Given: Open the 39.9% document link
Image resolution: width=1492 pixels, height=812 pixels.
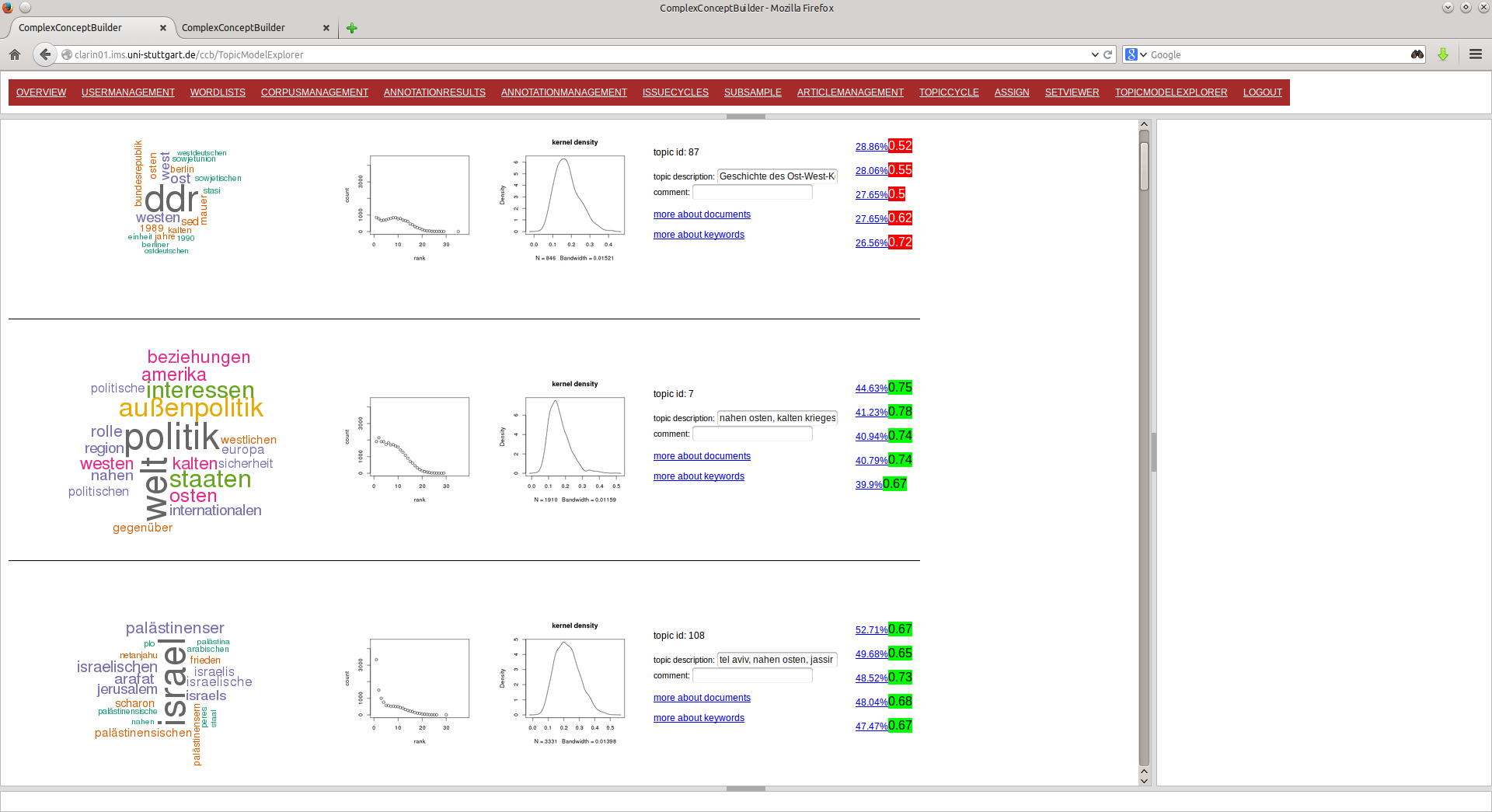Looking at the screenshot, I should pyautogui.click(x=869, y=485).
